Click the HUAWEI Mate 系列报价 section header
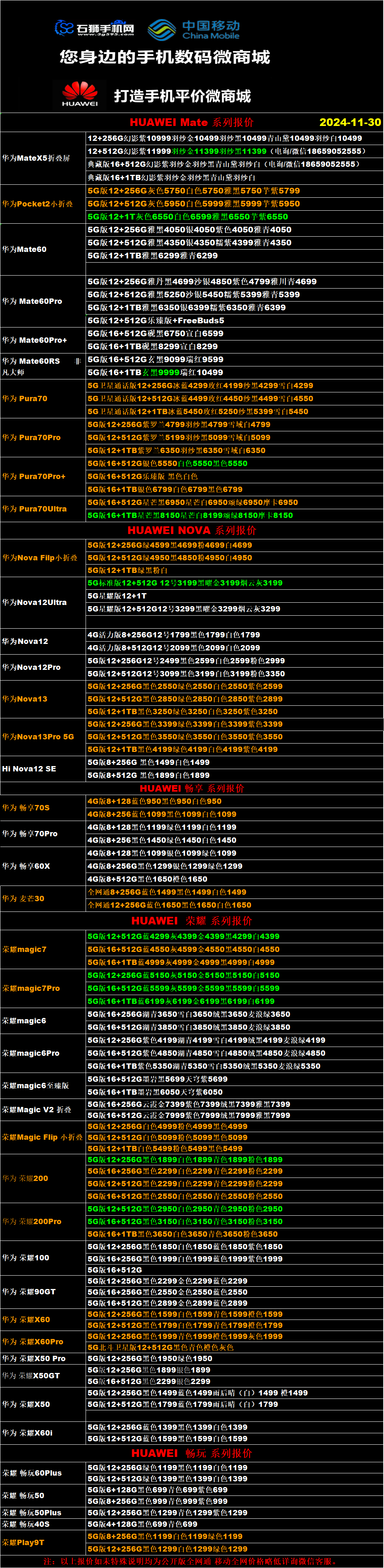Viewport: 384px width, 1568px height. [x=191, y=123]
